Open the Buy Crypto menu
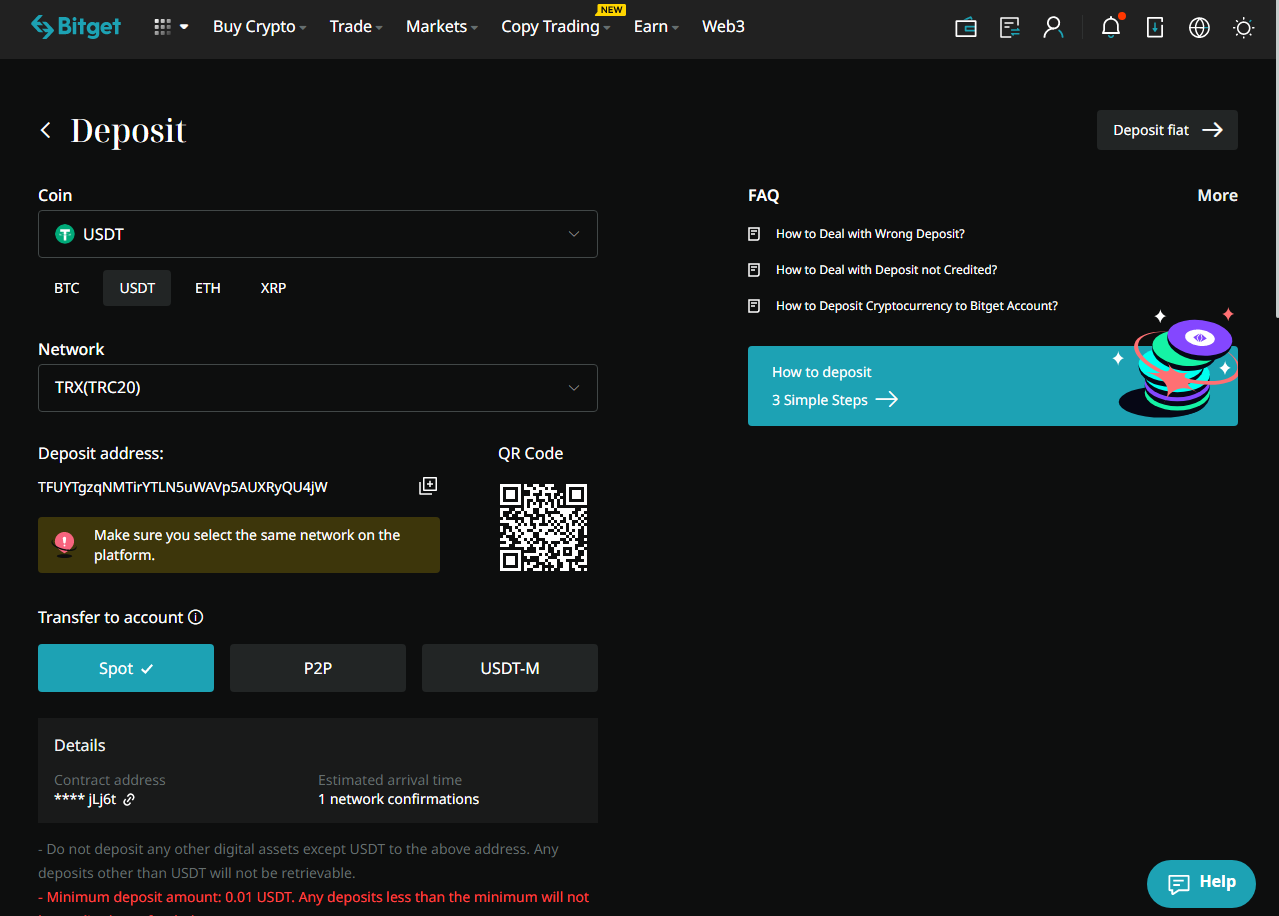The image size is (1279, 916). tap(259, 27)
